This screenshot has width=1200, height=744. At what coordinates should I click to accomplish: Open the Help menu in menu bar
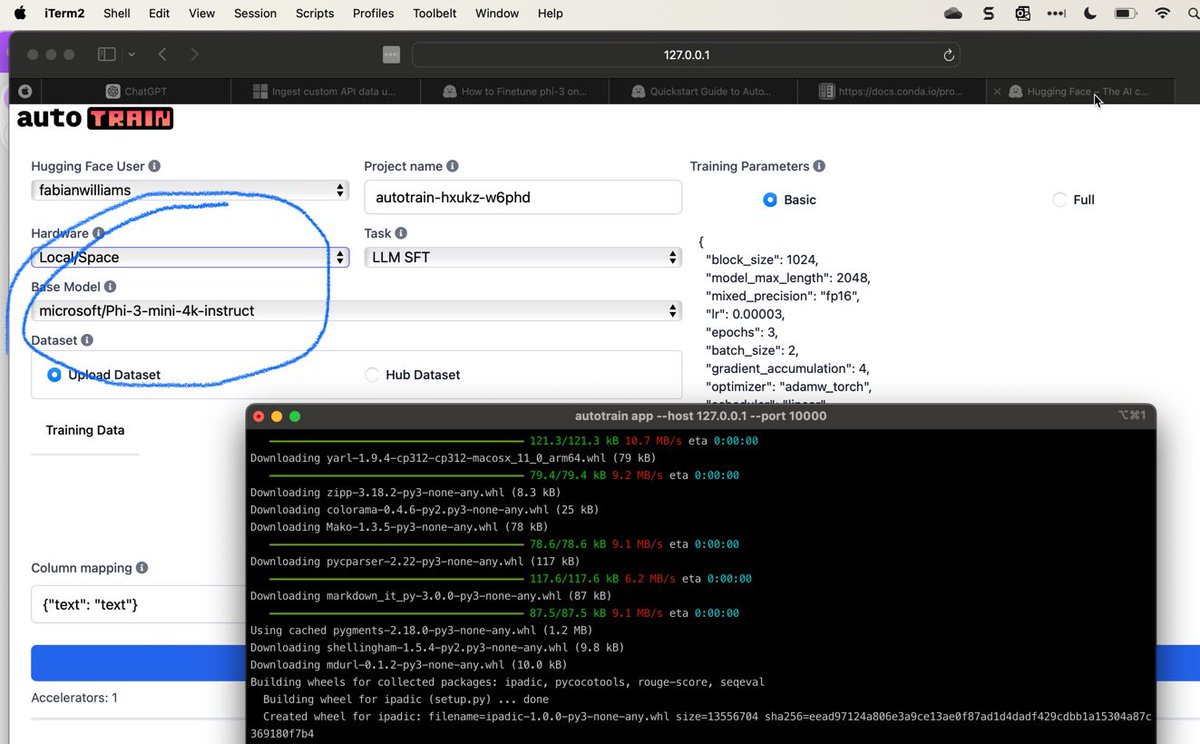550,13
